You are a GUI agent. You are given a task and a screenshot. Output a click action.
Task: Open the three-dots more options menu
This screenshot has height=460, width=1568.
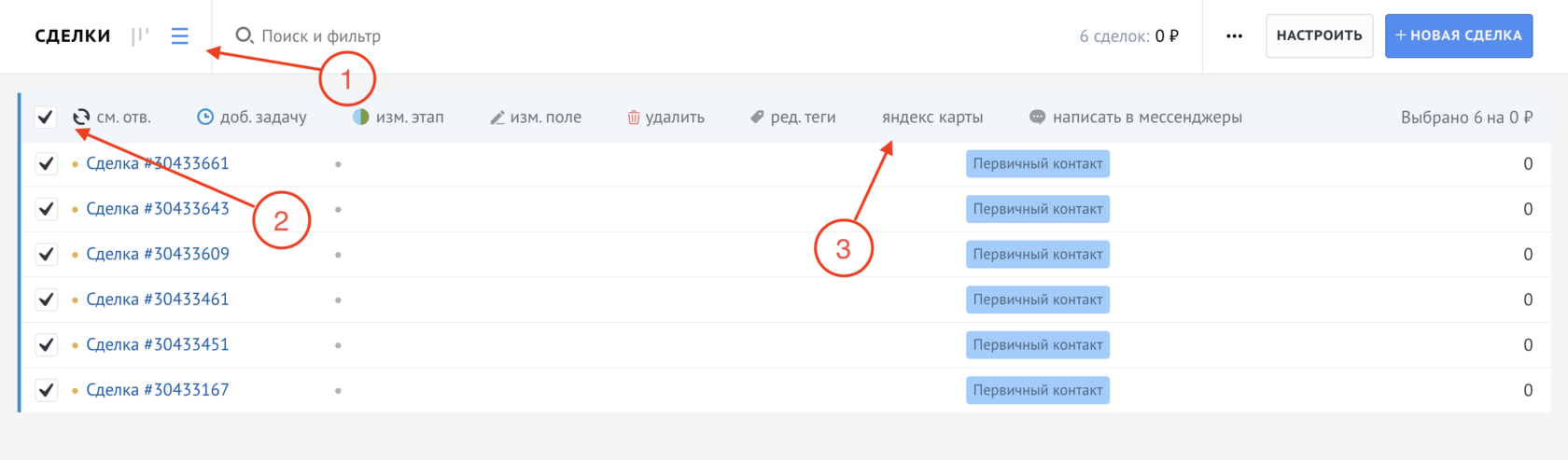(x=1234, y=36)
